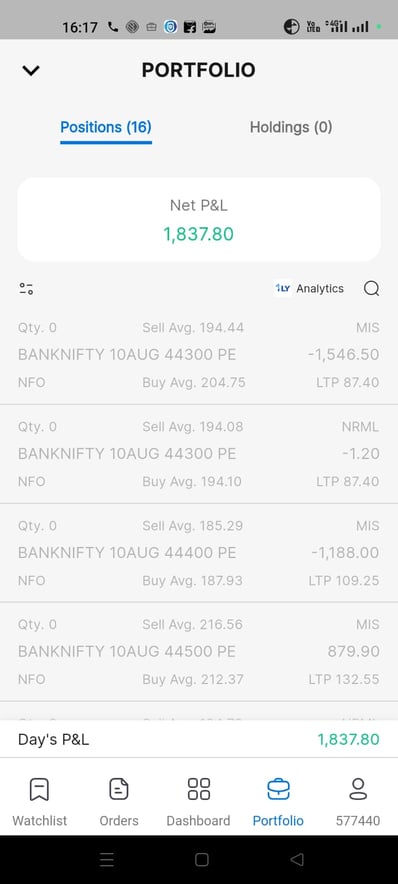Select the Portfolio briefcase icon
Image resolution: width=398 pixels, height=884 pixels.
click(x=278, y=789)
